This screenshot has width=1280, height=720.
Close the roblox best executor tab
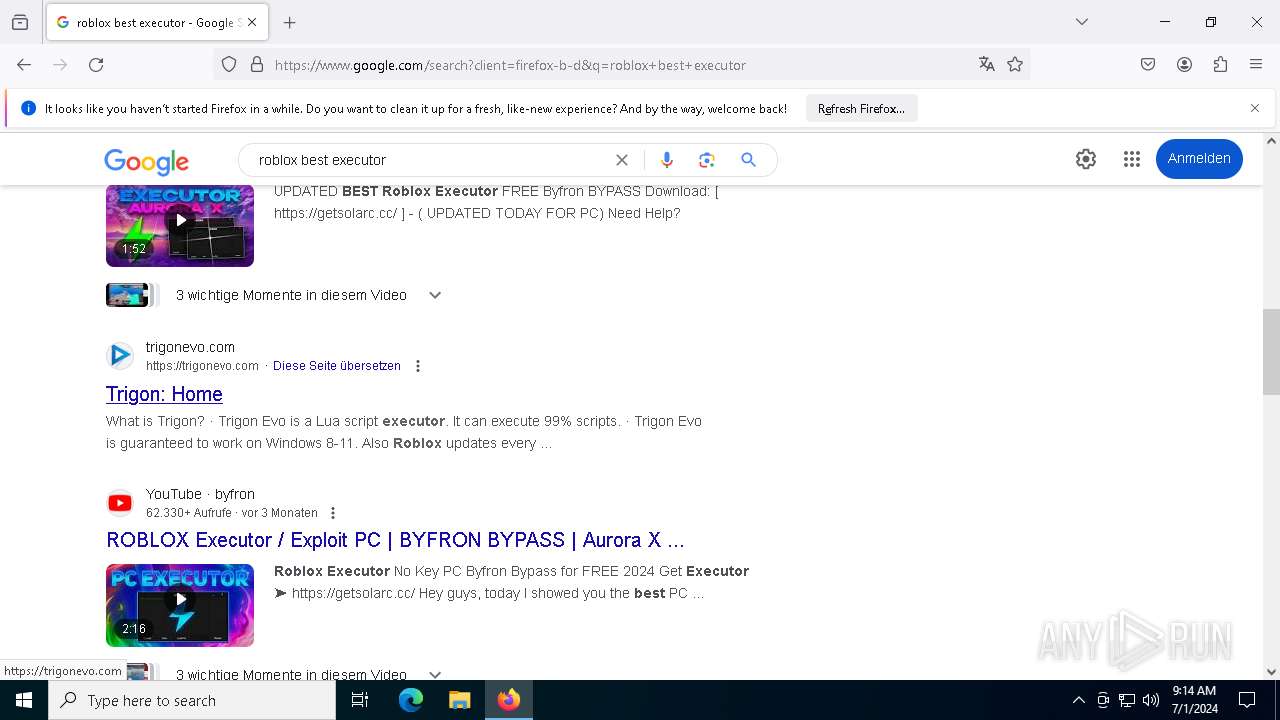[x=252, y=22]
